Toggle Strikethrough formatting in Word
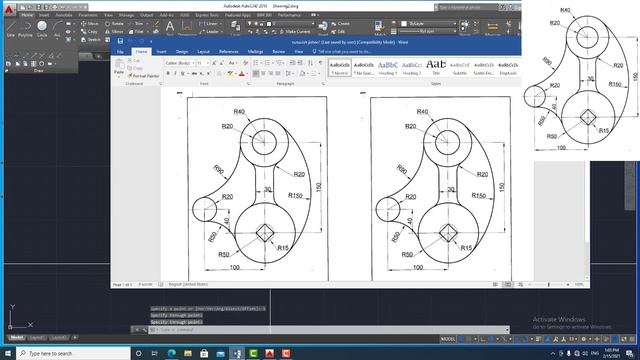Screen dimensions: 640x360 [194, 73]
